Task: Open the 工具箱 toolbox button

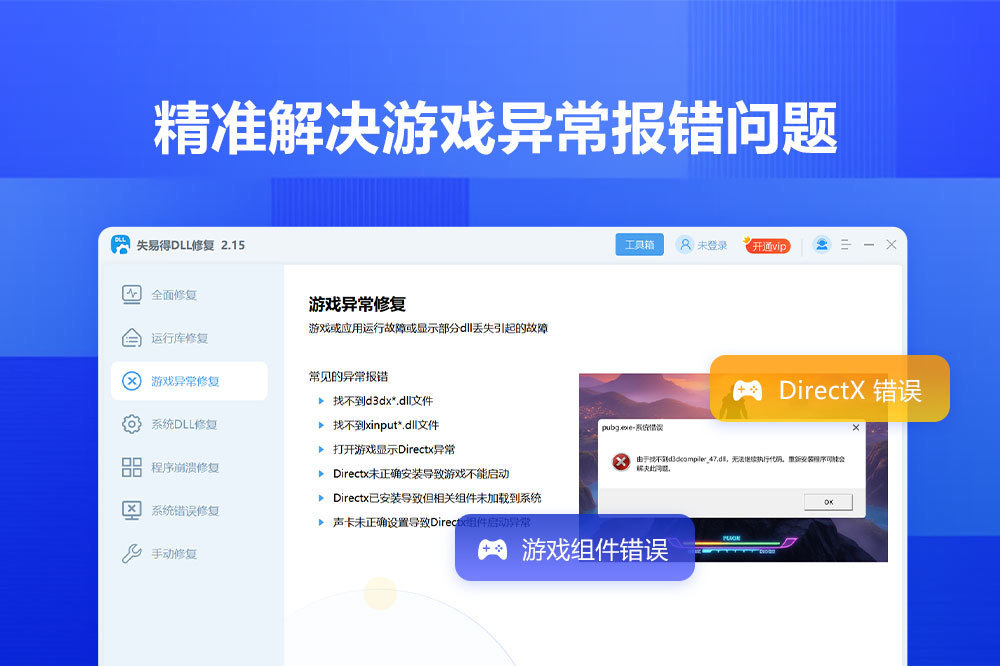Action: tap(639, 245)
